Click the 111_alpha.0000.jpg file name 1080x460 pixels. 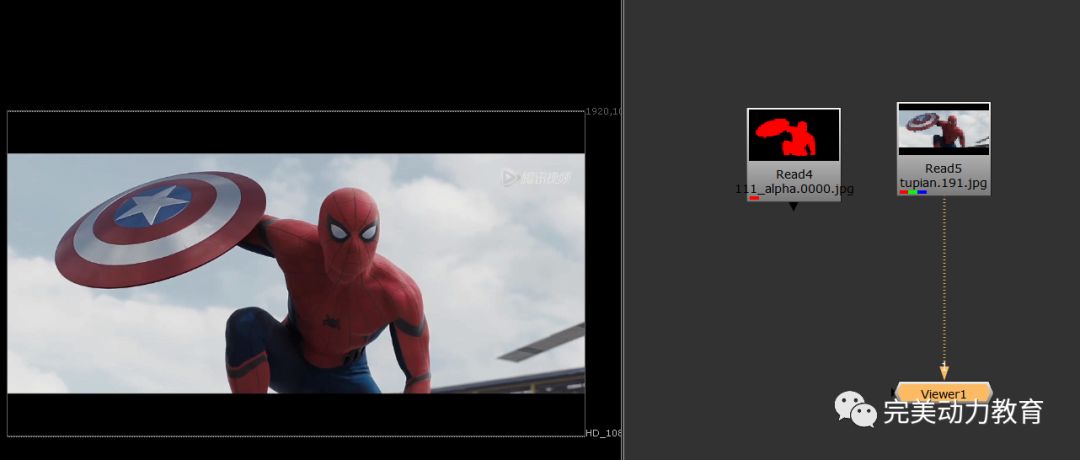pyautogui.click(x=794, y=188)
